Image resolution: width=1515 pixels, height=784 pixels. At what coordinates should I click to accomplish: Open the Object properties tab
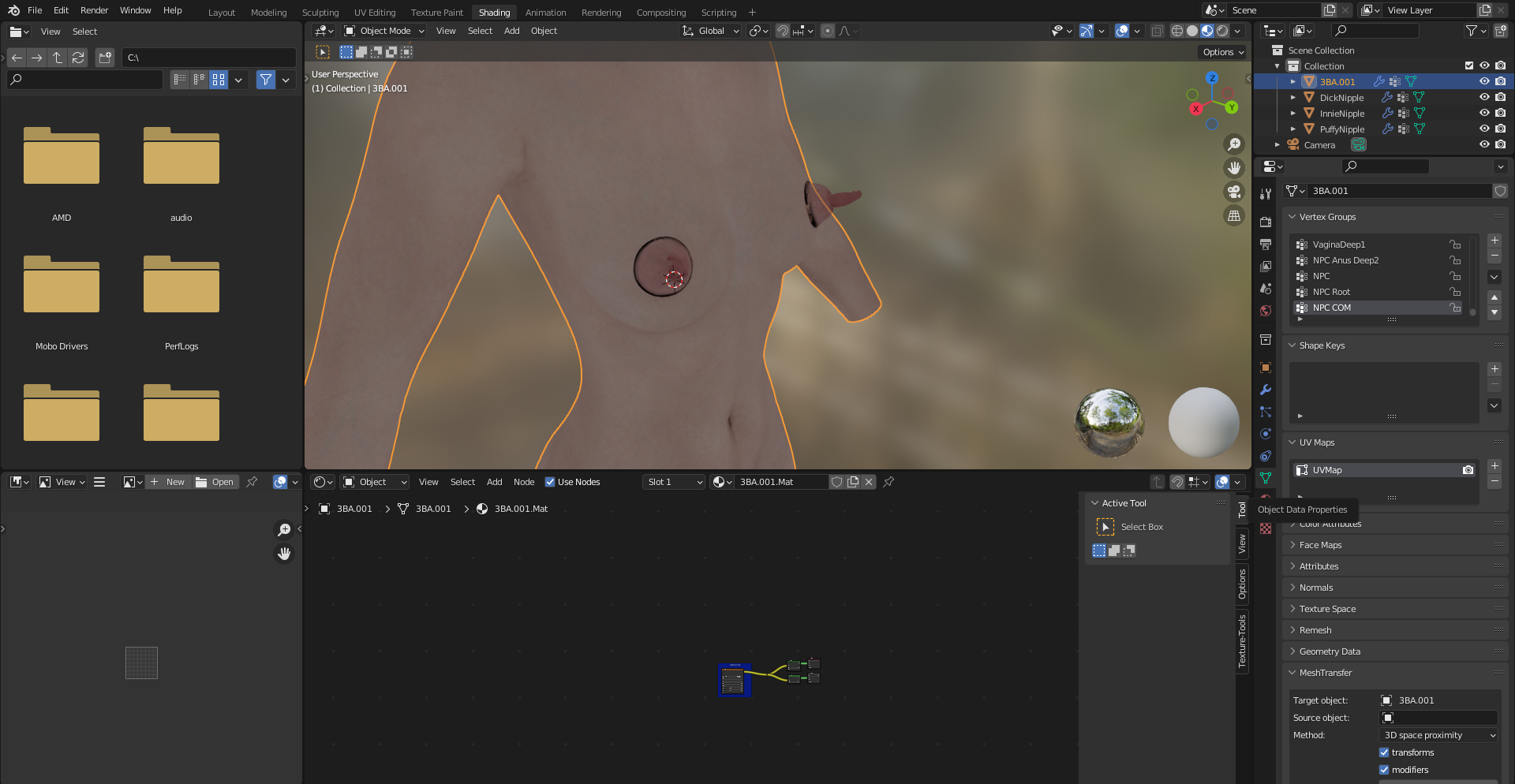click(x=1266, y=368)
